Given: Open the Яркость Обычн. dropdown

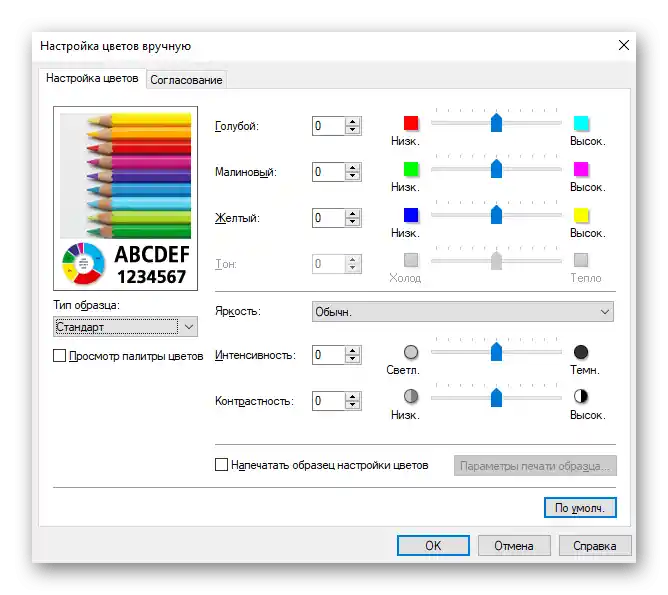Looking at the screenshot, I should tap(463, 312).
